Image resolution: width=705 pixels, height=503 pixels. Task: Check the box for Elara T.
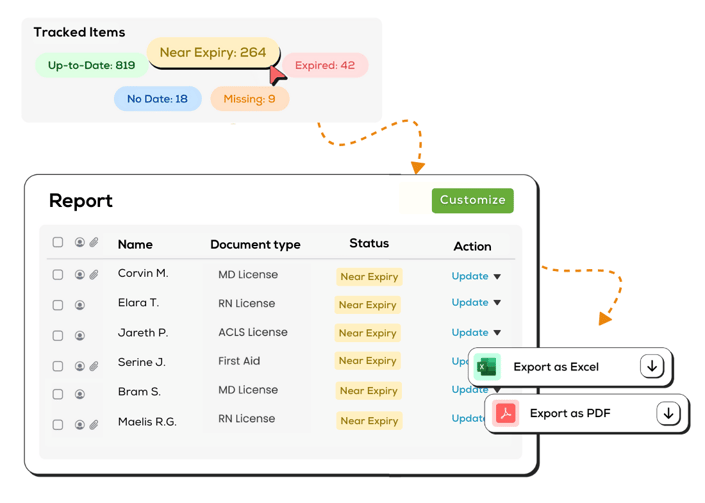pyautogui.click(x=58, y=305)
